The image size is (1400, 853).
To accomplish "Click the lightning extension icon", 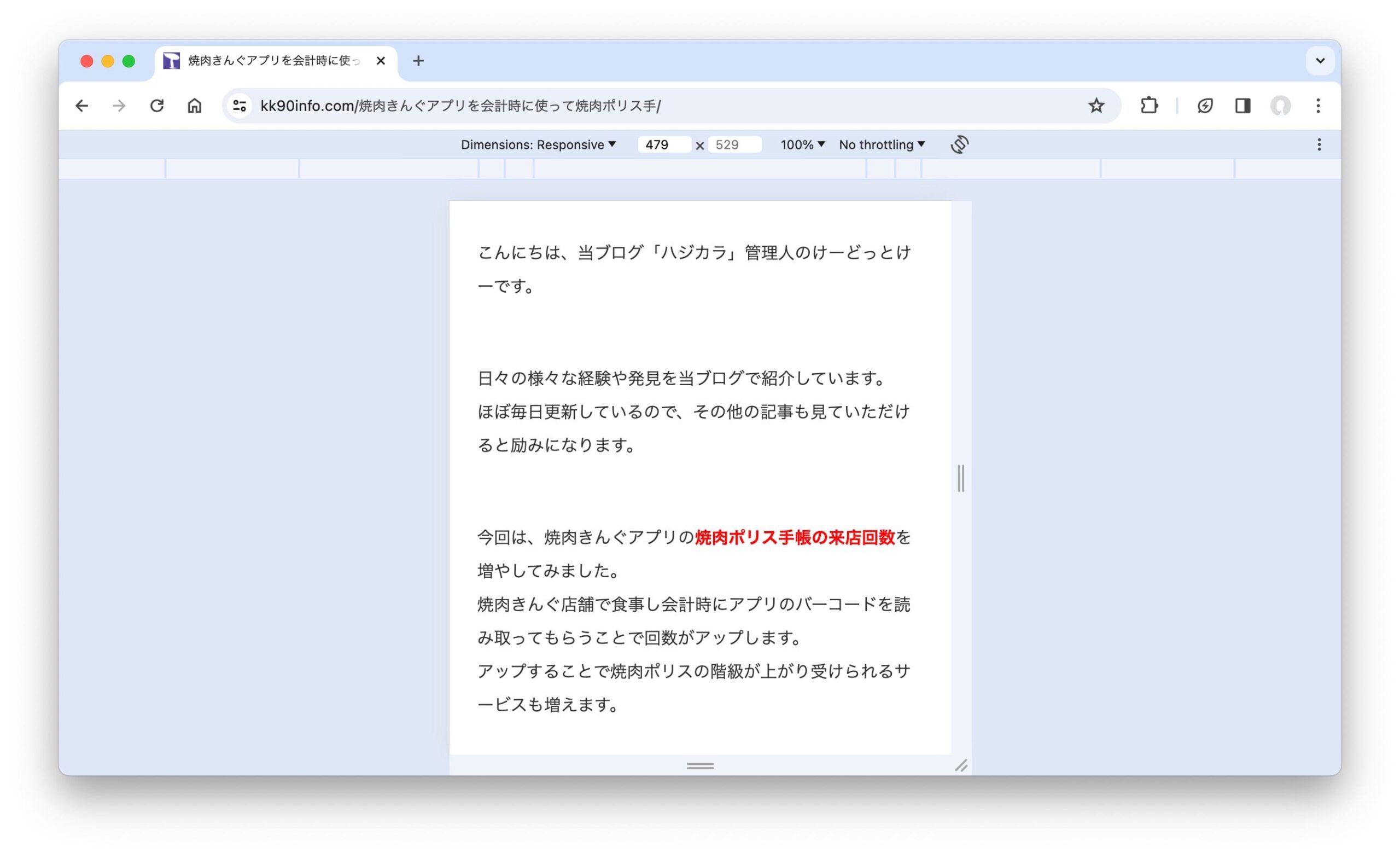I will click(x=1205, y=106).
